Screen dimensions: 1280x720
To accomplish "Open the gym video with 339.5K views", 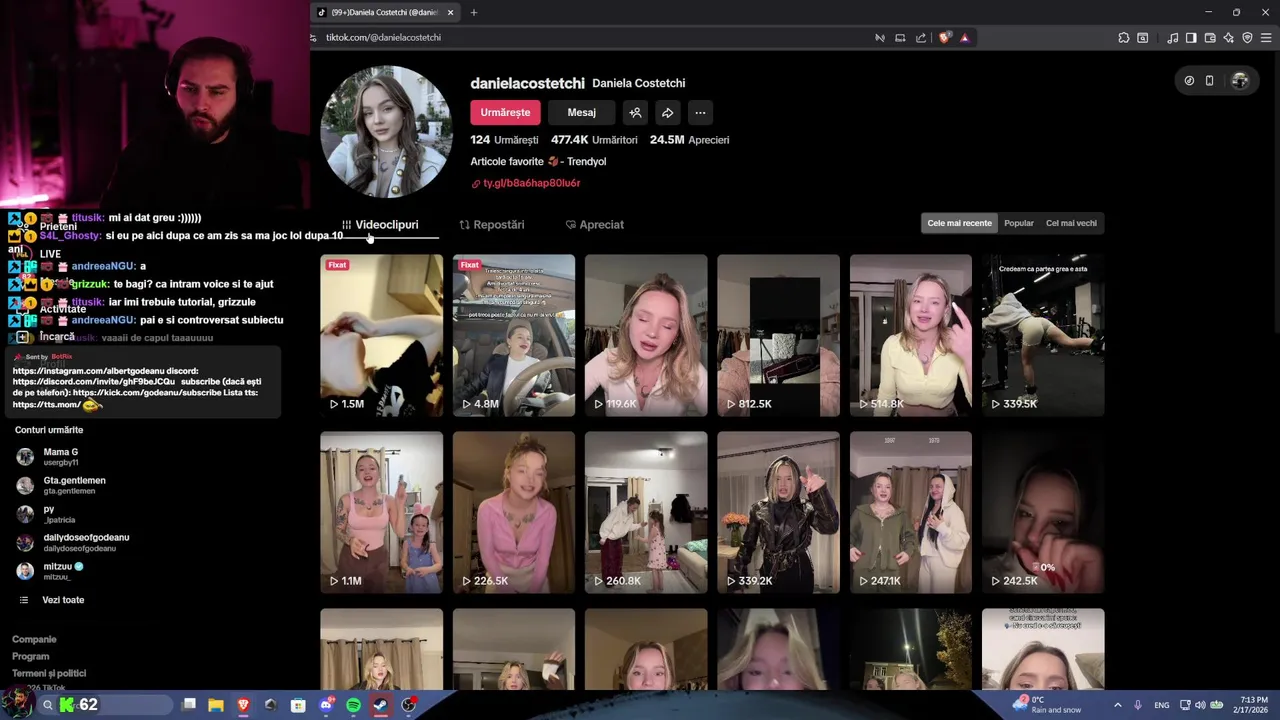I will 1043,335.
